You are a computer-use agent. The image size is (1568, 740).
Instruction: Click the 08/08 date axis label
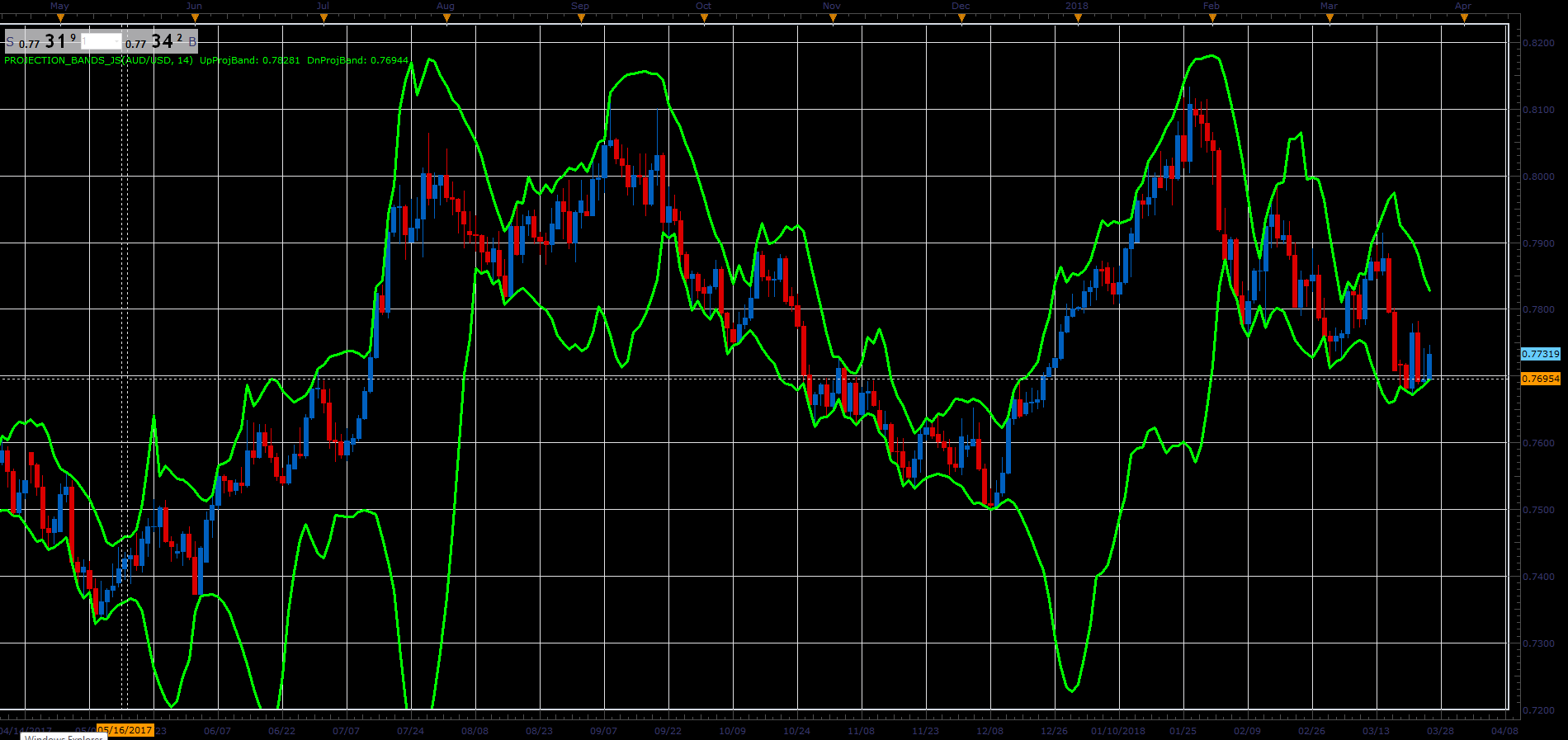[475, 731]
